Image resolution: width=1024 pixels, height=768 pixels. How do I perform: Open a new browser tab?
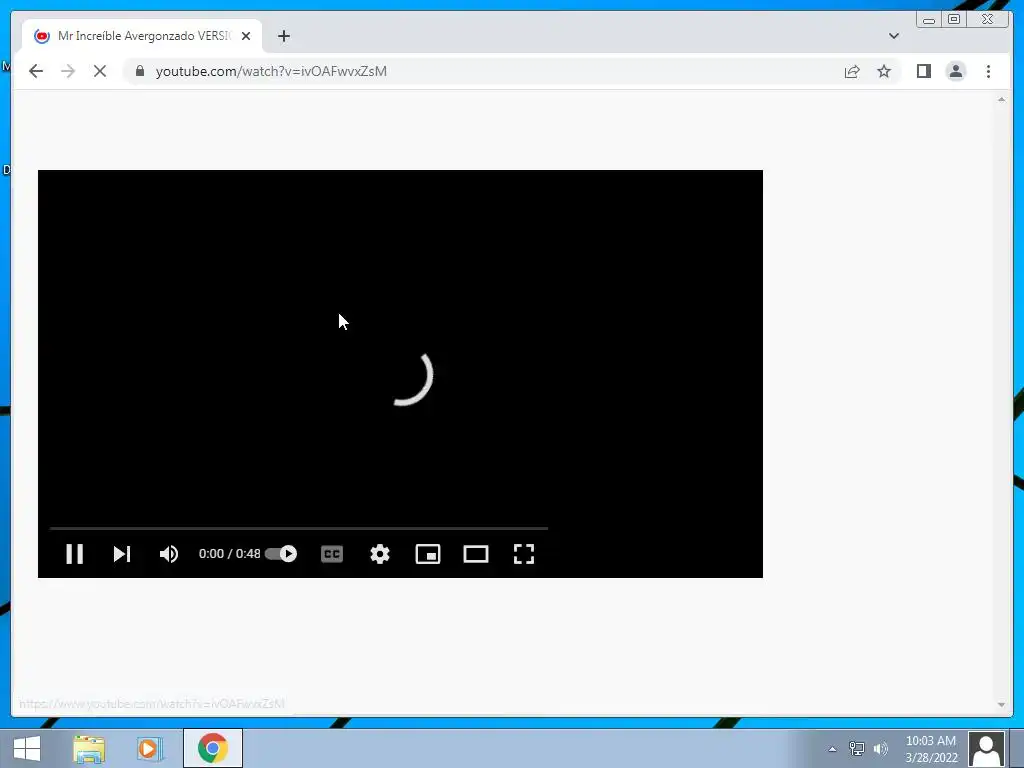click(x=283, y=36)
